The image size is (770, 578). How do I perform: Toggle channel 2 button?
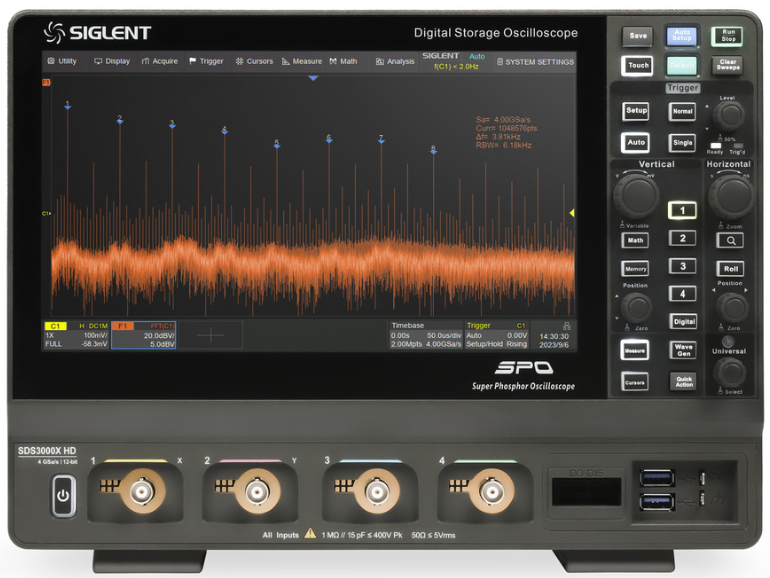tap(682, 239)
